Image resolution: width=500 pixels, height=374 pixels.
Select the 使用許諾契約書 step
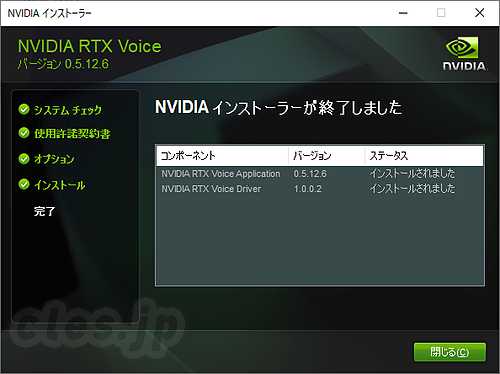point(72,134)
